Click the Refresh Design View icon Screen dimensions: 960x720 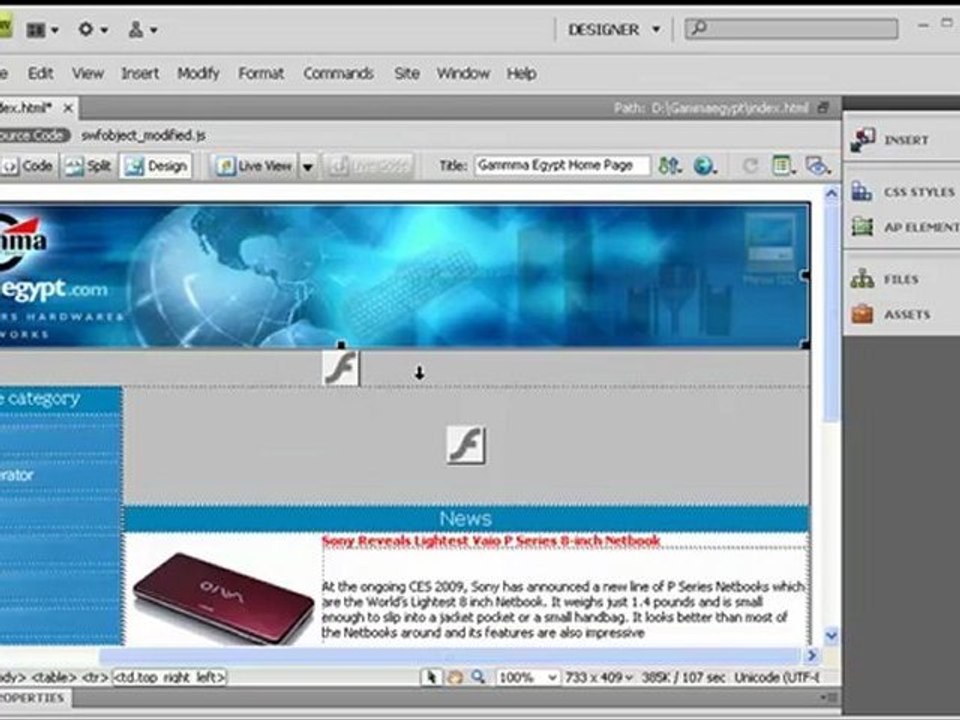pyautogui.click(x=749, y=165)
